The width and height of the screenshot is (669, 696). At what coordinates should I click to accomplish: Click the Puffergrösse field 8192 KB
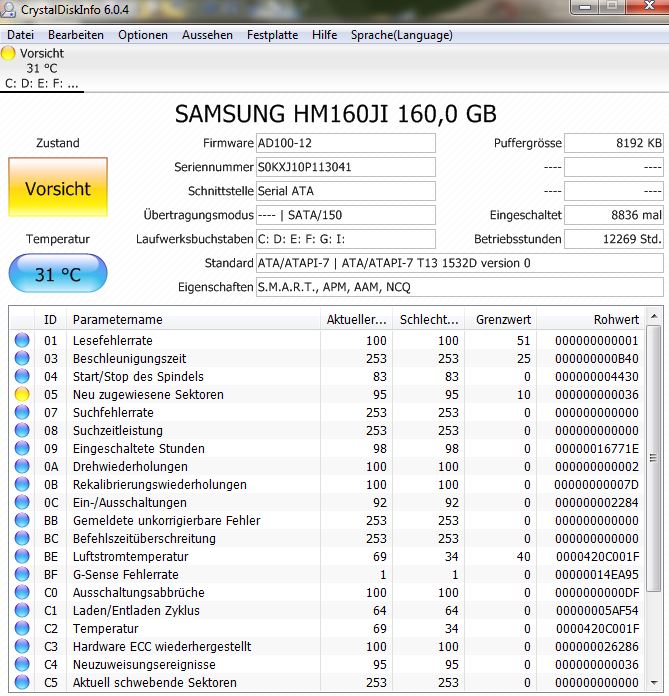click(x=614, y=143)
